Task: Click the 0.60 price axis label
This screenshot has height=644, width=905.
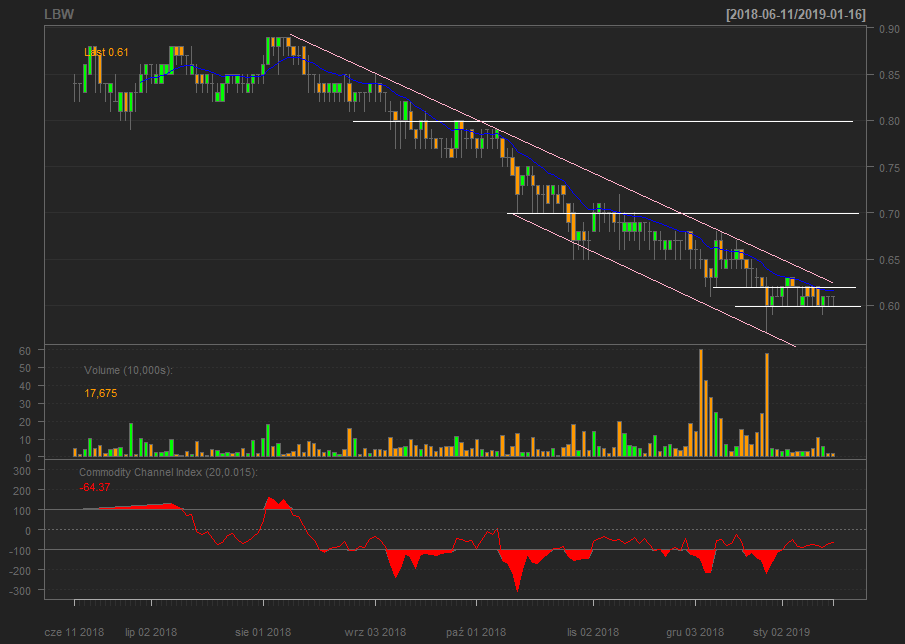Action: tap(889, 306)
